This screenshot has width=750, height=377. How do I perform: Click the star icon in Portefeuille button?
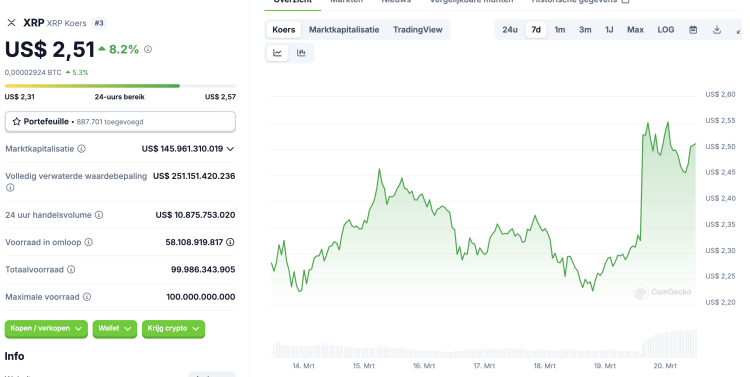(16, 122)
